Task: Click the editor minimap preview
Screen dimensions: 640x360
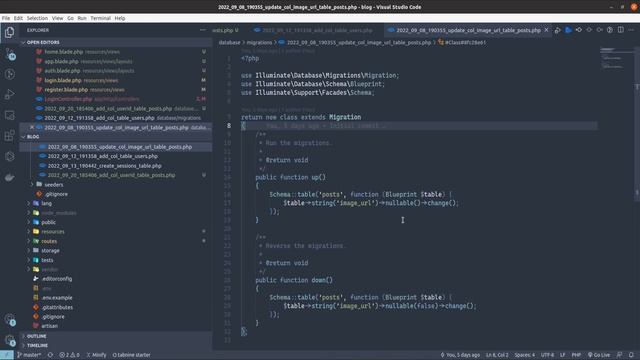Action: point(616,59)
